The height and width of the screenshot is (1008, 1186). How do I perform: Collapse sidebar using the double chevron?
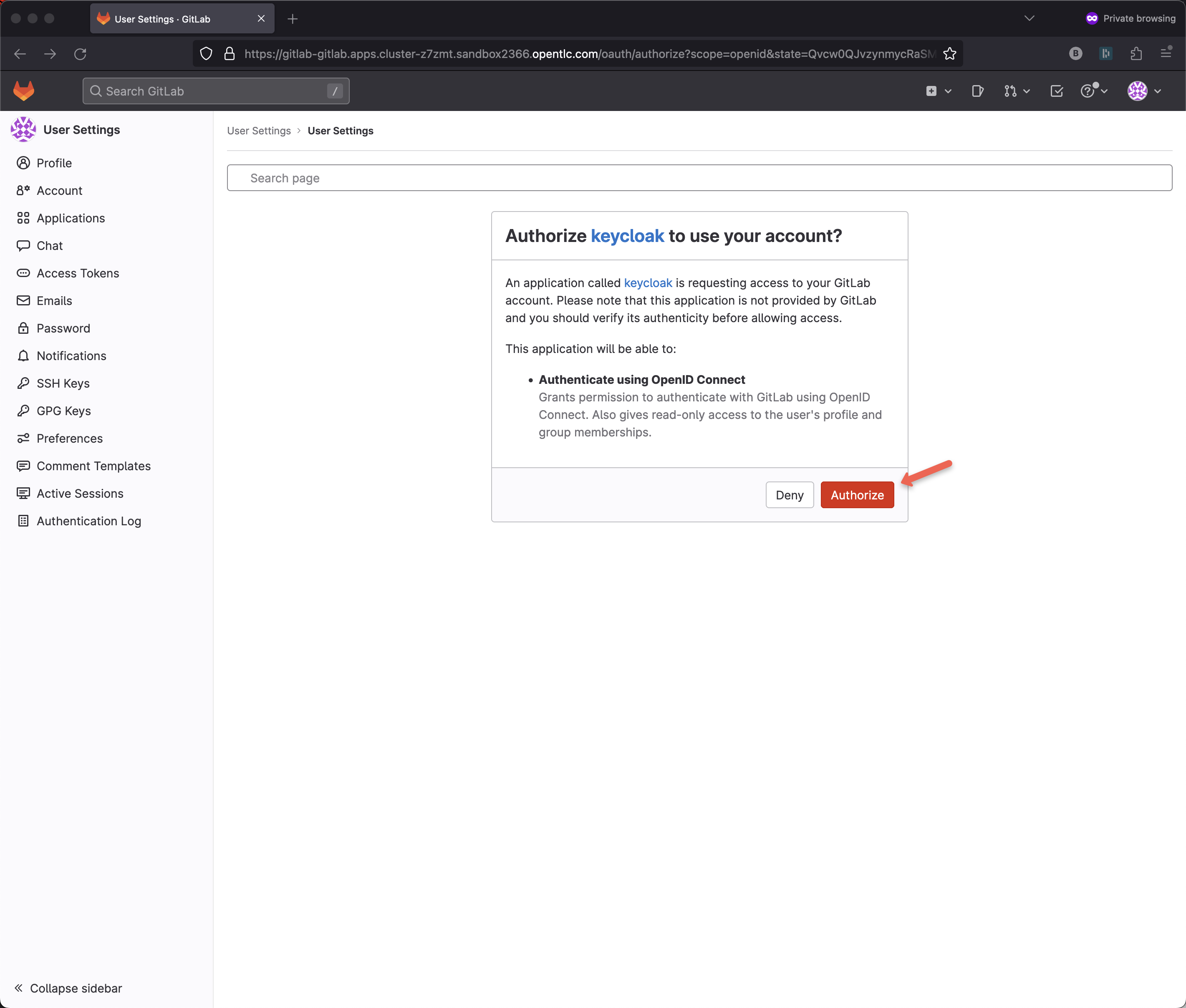[18, 988]
